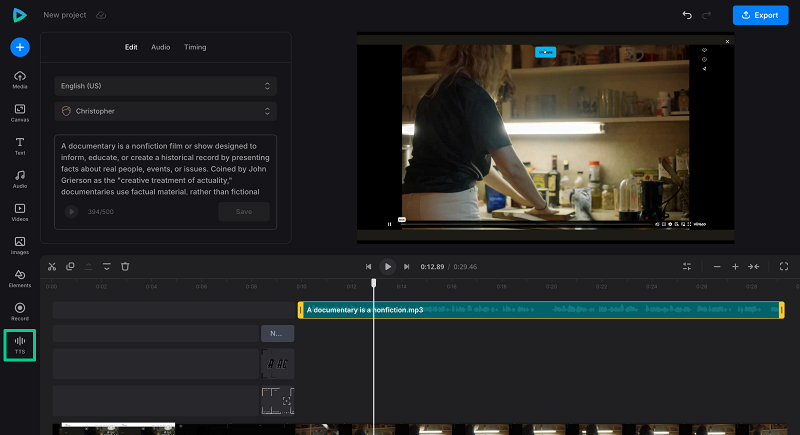Open the Christopher voice dropdown

165,111
